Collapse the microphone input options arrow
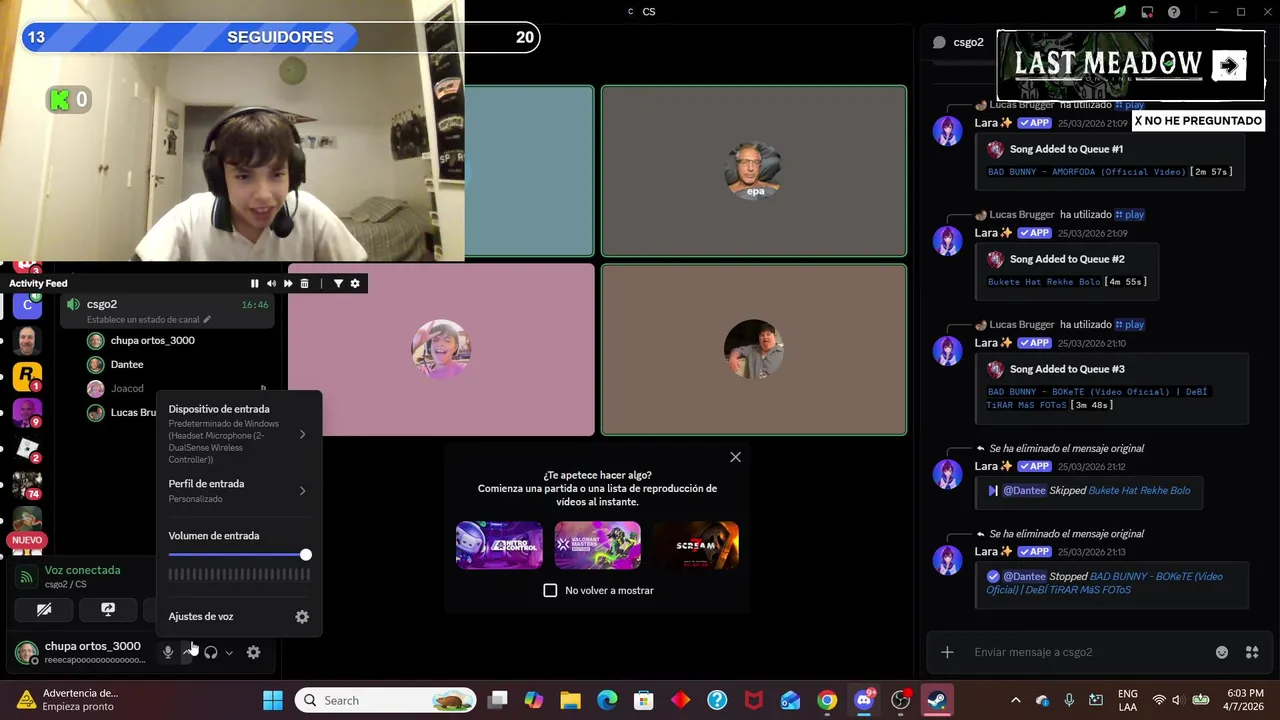1280x720 pixels. coord(187,652)
